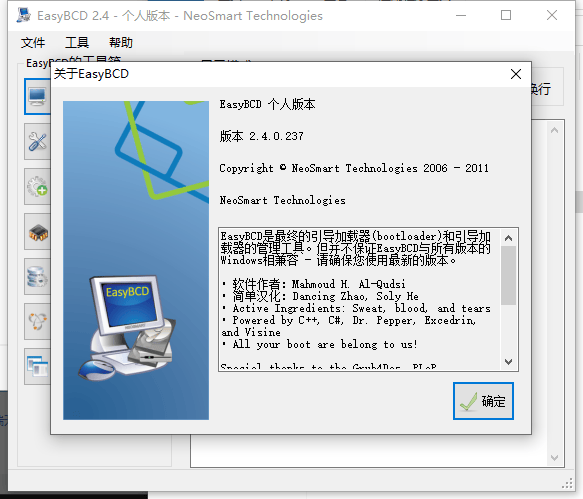Click the EasyBCD app icon in title bar

24,15
